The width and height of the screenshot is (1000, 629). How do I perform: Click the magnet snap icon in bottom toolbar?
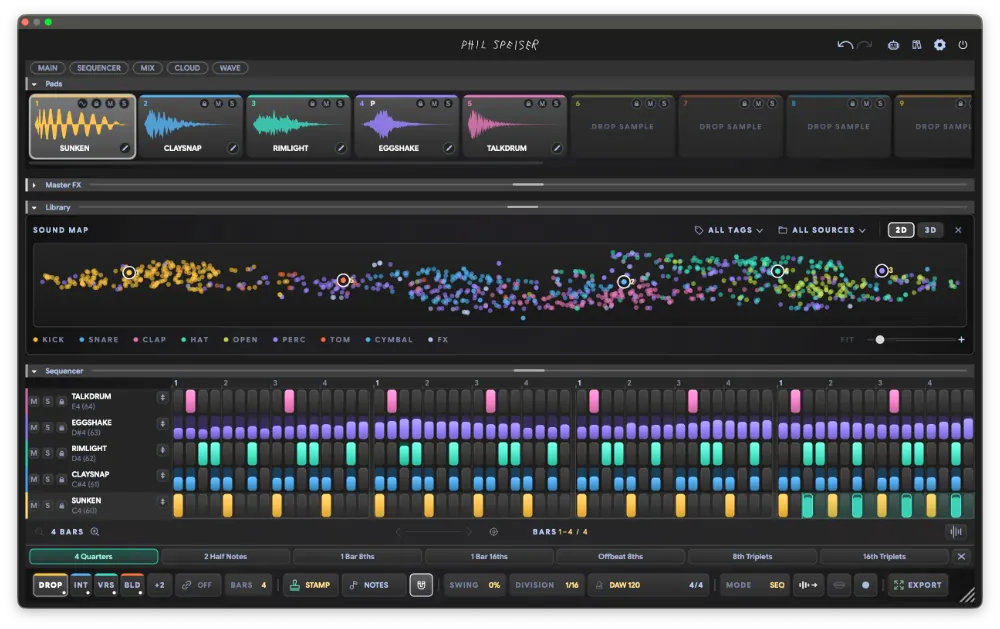[x=421, y=585]
